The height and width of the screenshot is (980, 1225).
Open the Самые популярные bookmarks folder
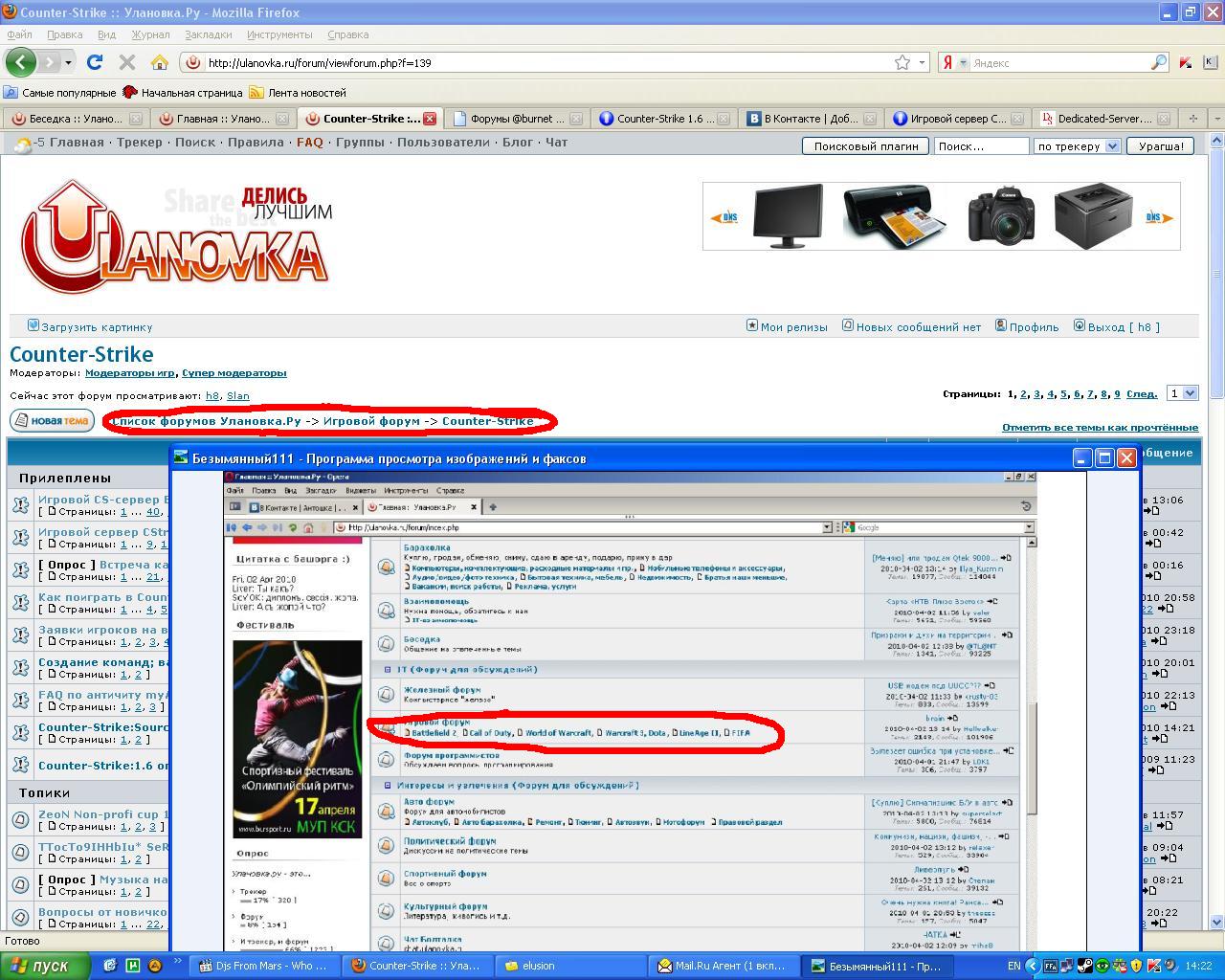coord(59,93)
